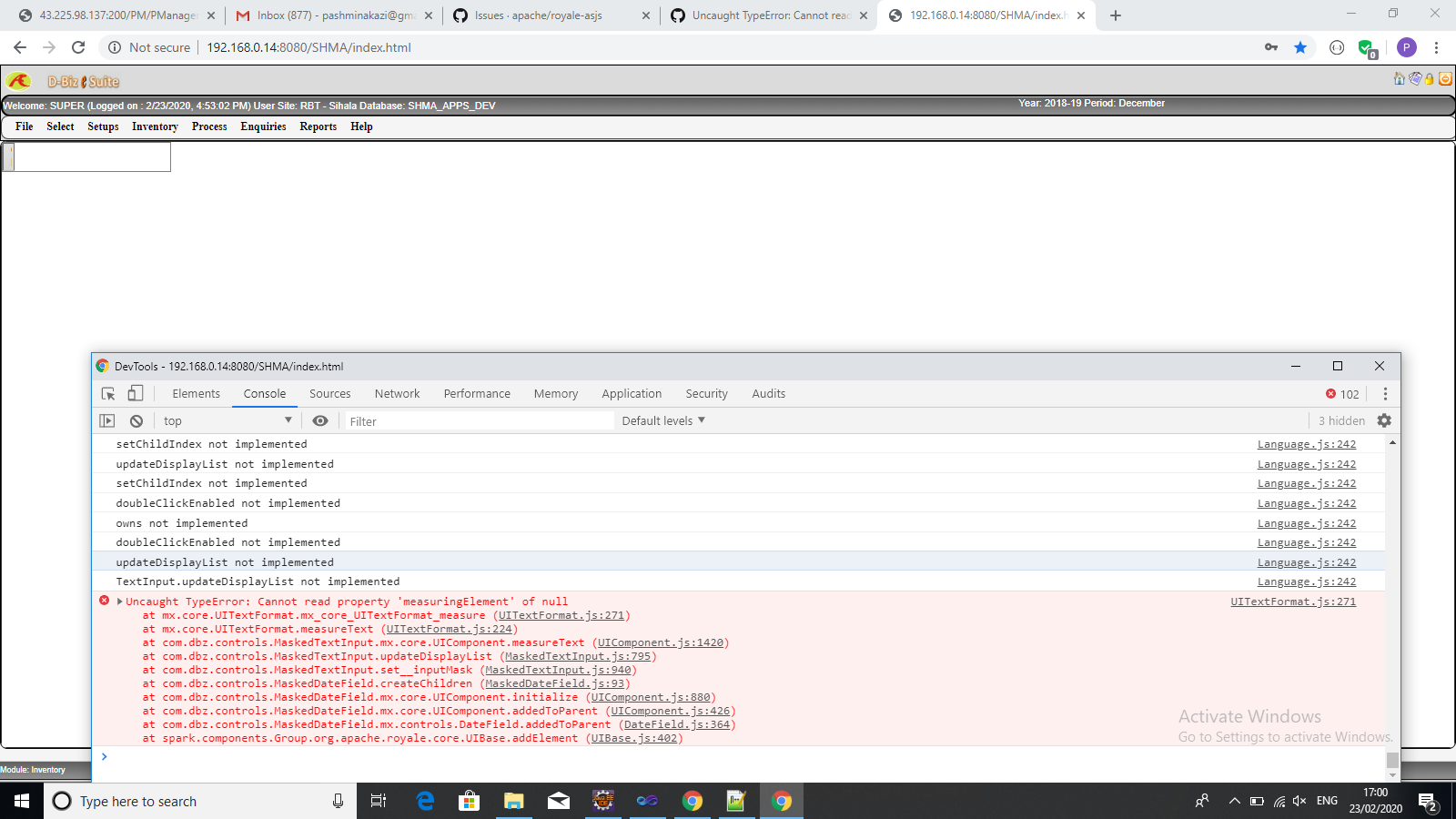Image resolution: width=1456 pixels, height=819 pixels.
Task: Click the orange logout icon in D-Biz header
Action: [x=1445, y=79]
